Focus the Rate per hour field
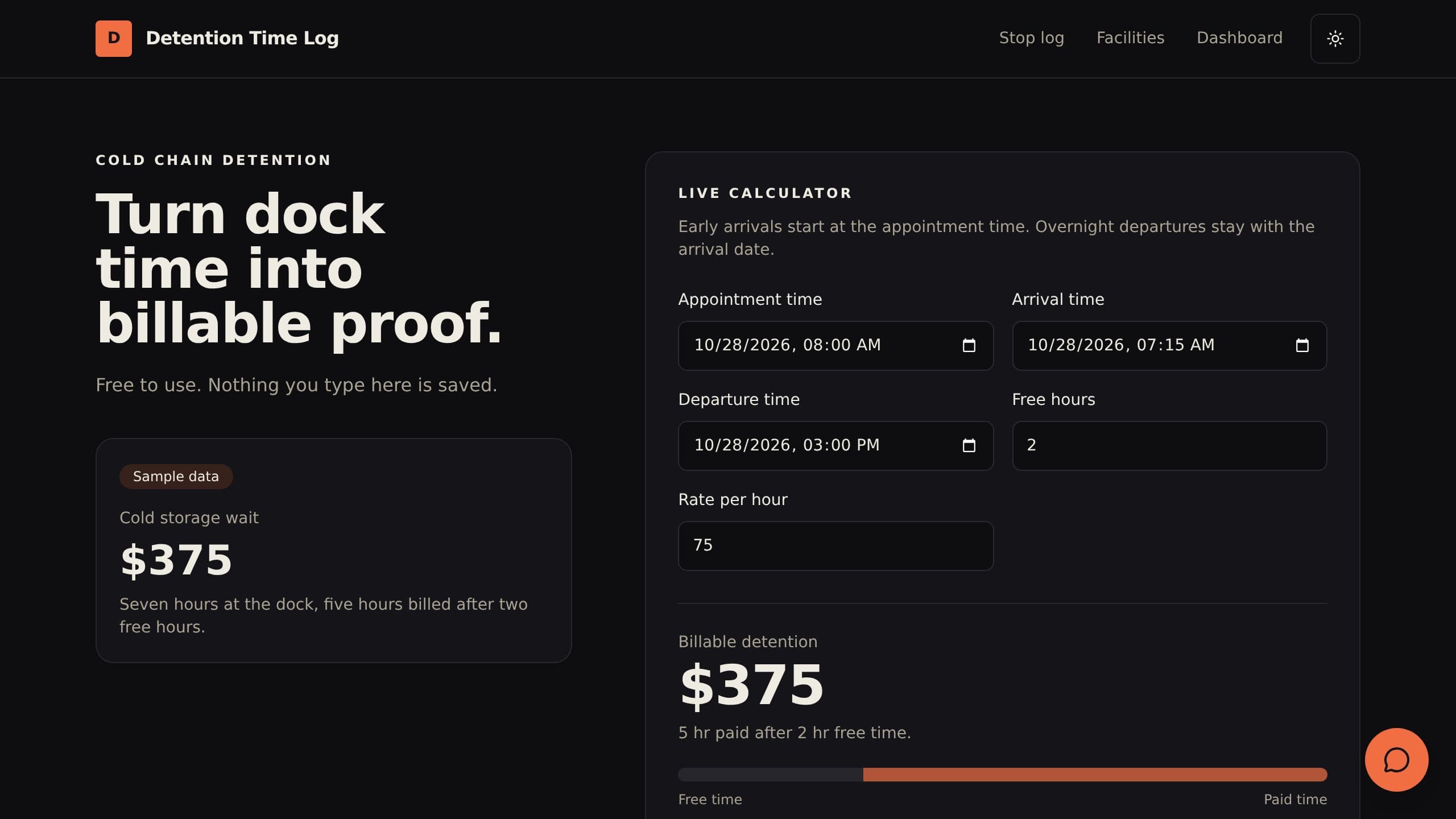 835,546
